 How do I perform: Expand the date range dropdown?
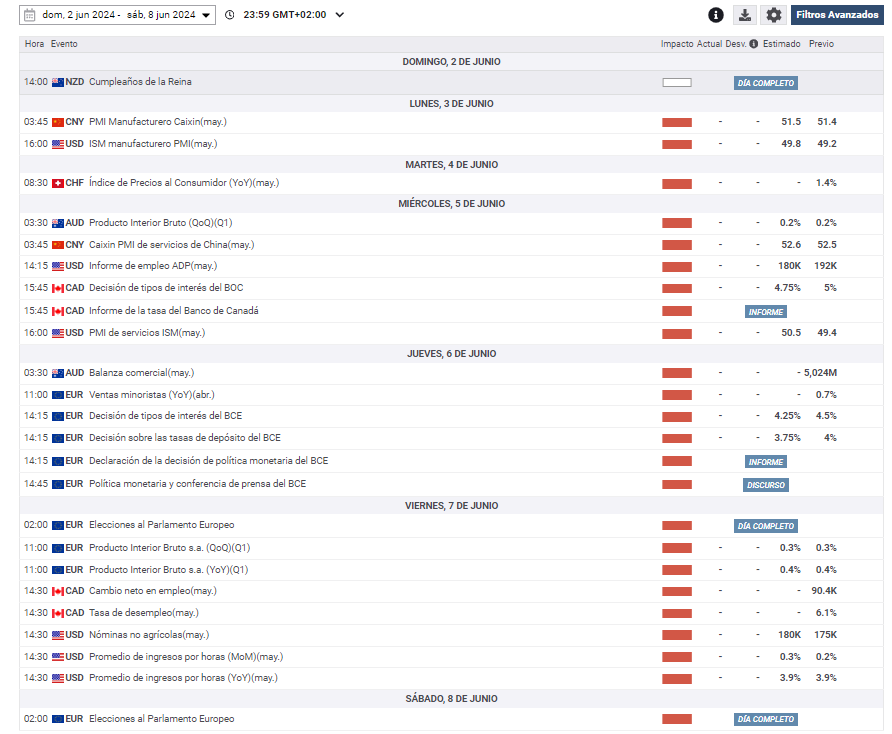(x=206, y=15)
